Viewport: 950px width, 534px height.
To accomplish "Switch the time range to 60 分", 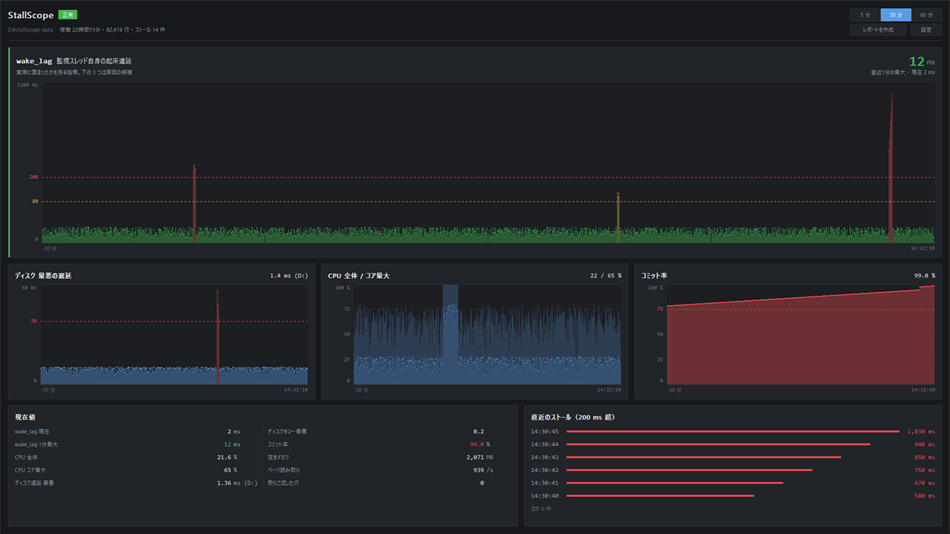I will [x=926, y=15].
